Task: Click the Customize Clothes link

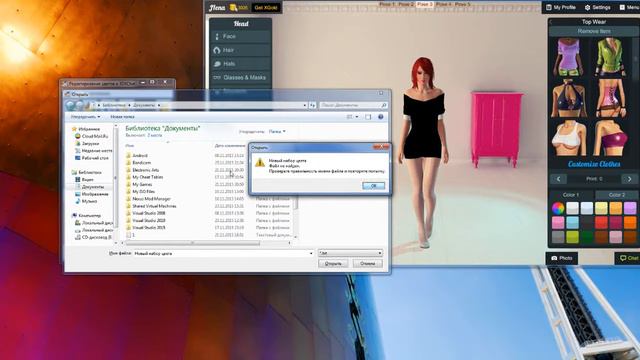Action: [594, 164]
